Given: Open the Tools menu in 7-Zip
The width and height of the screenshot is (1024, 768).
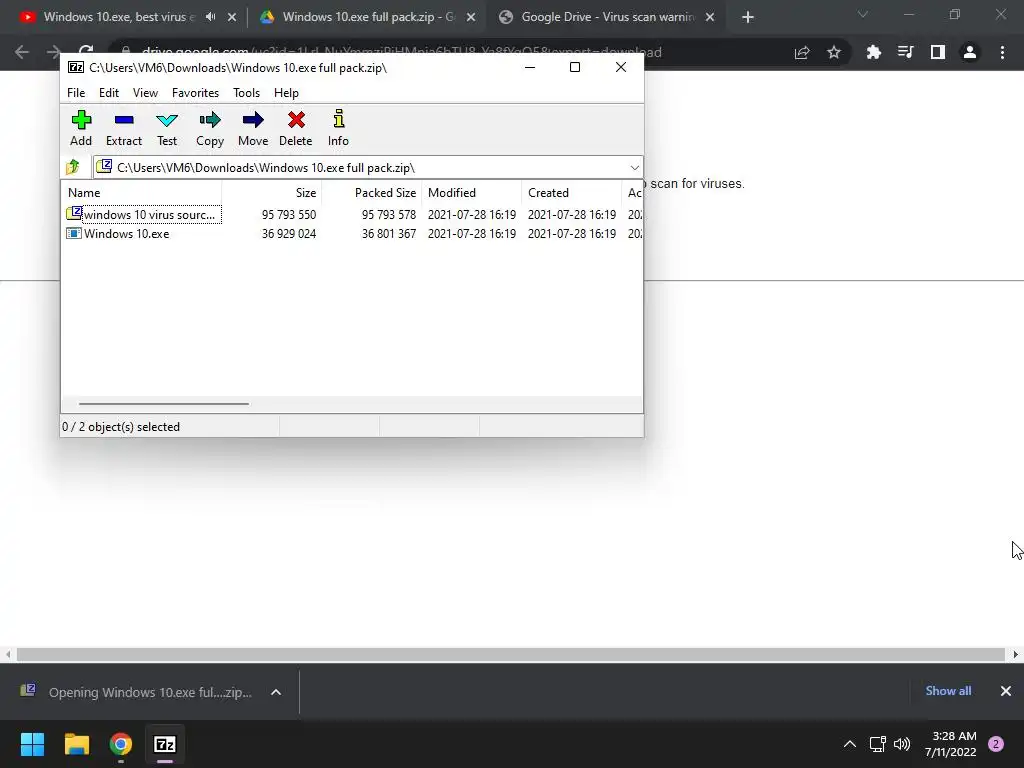Looking at the screenshot, I should pos(246,93).
